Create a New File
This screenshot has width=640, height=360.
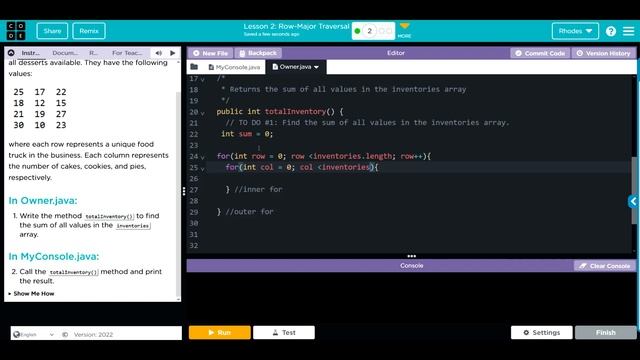(x=211, y=53)
